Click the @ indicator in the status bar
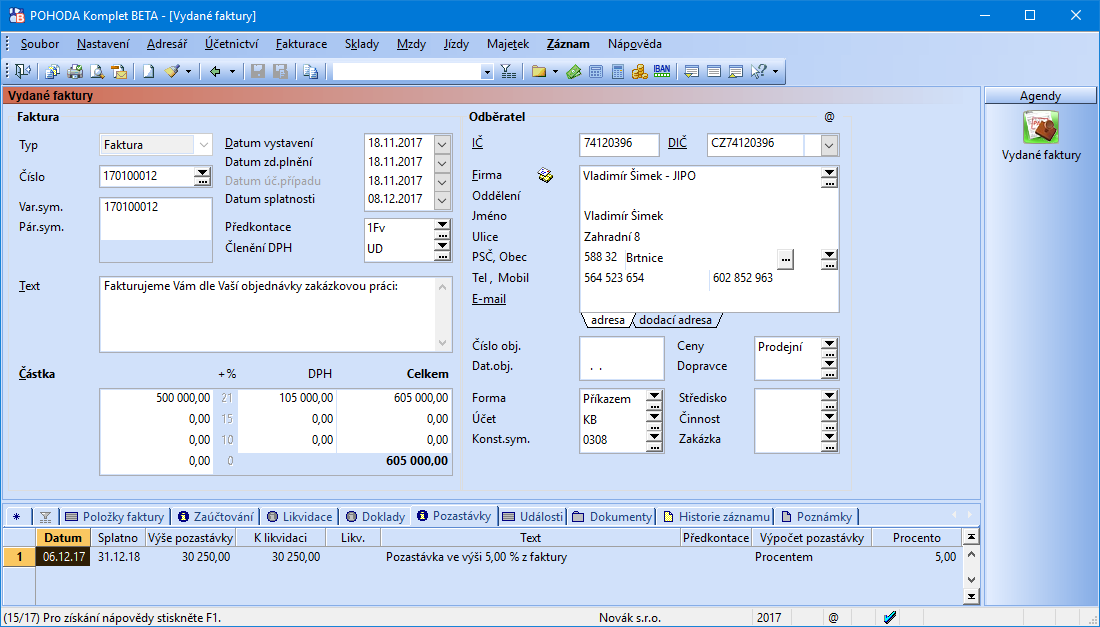Viewport: 1100px width, 627px height. [x=833, y=617]
